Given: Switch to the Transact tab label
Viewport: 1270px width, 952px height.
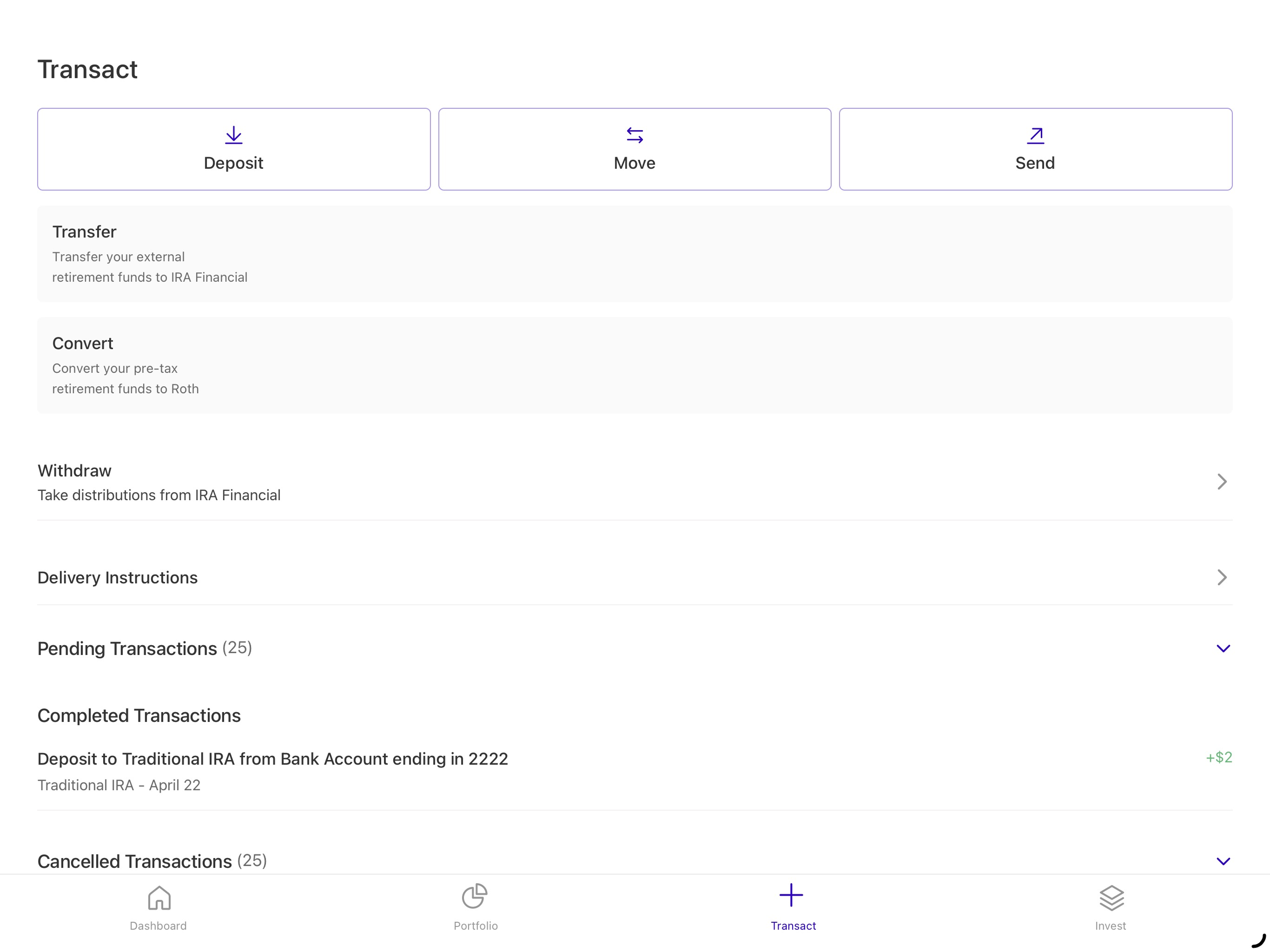Looking at the screenshot, I should 793,926.
